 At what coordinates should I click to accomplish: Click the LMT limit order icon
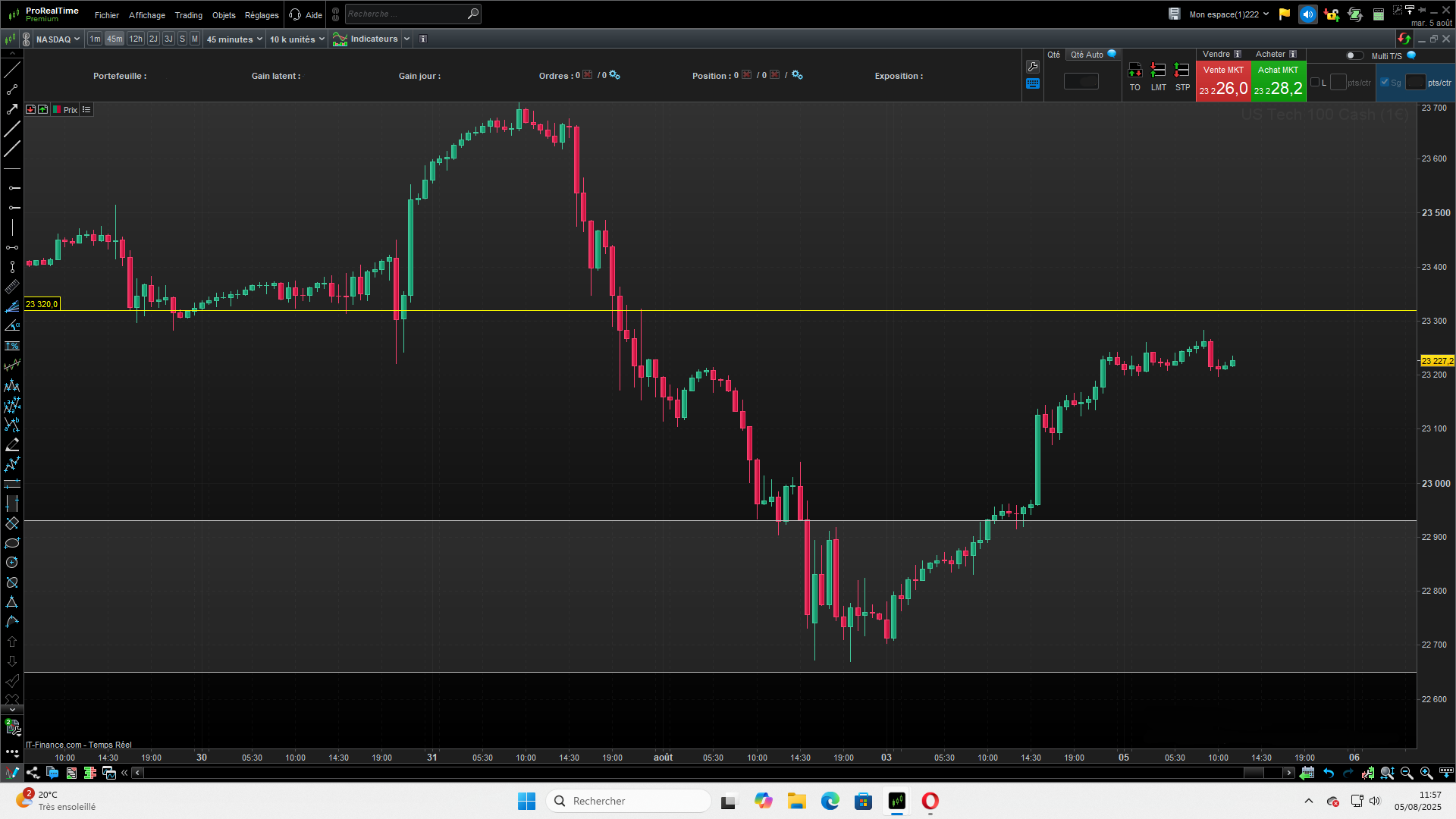pos(1158,71)
